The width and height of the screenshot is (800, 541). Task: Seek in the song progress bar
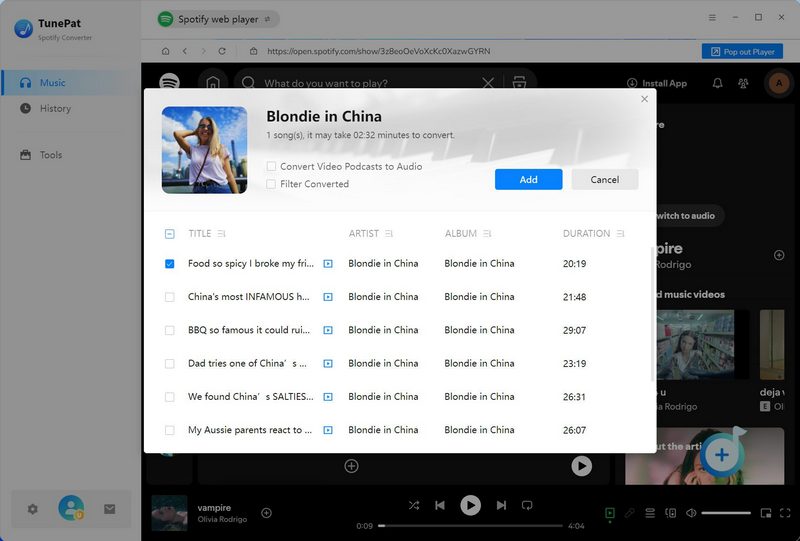tap(470, 526)
